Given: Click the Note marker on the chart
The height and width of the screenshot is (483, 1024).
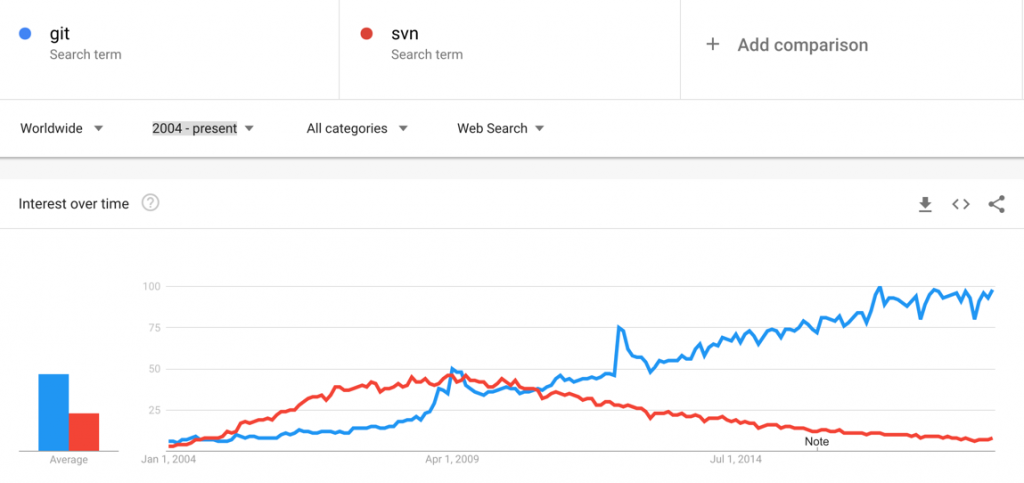Looking at the screenshot, I should point(817,441).
